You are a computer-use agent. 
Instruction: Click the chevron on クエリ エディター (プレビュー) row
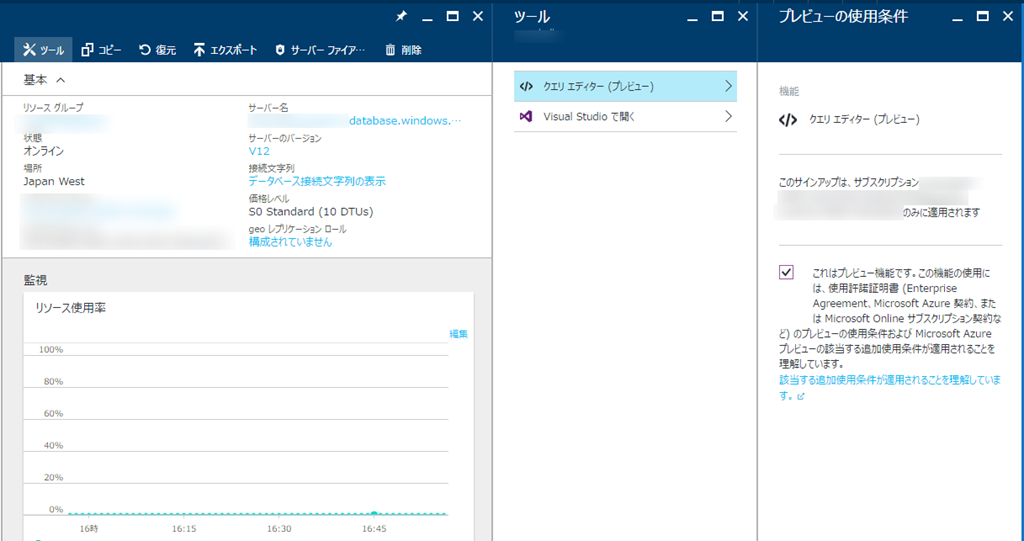point(727,87)
